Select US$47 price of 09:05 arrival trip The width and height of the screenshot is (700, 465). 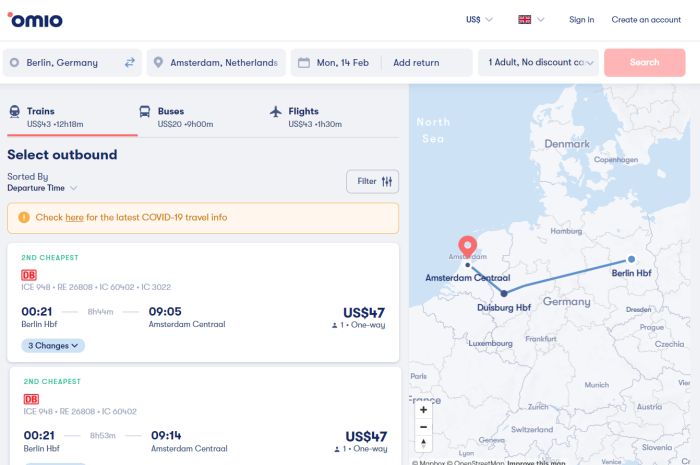364,313
